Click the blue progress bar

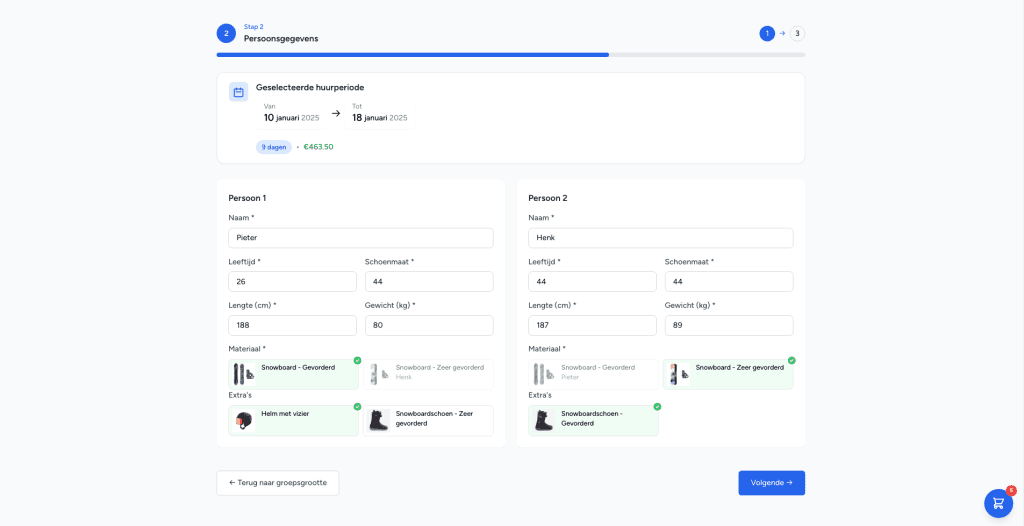pos(413,55)
